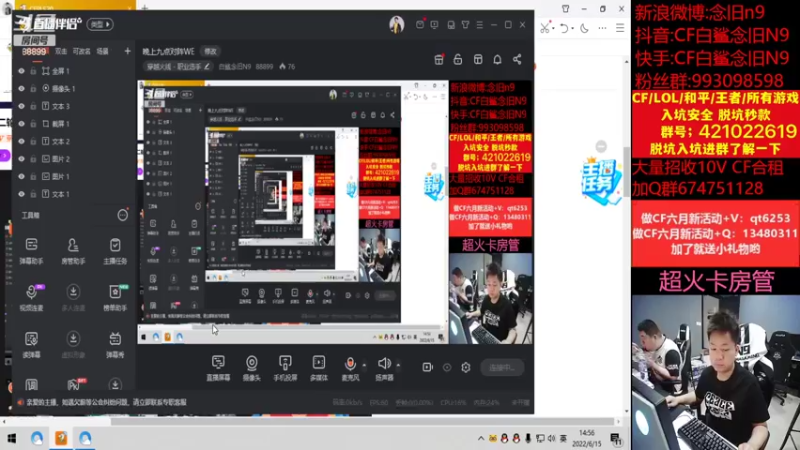The image size is (800, 450).
Task: Open the user avatar profile
Action: [396, 24]
